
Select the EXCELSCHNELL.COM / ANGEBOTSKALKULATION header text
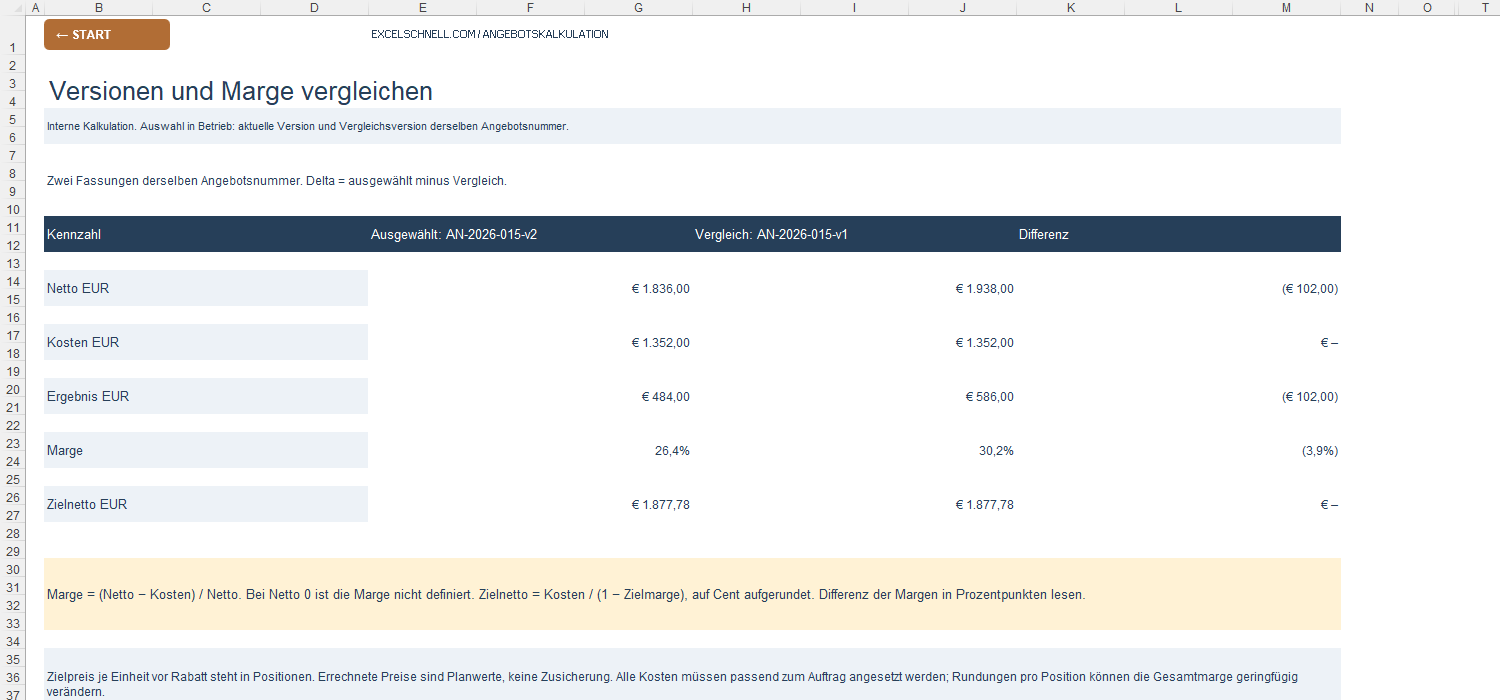[x=490, y=34]
